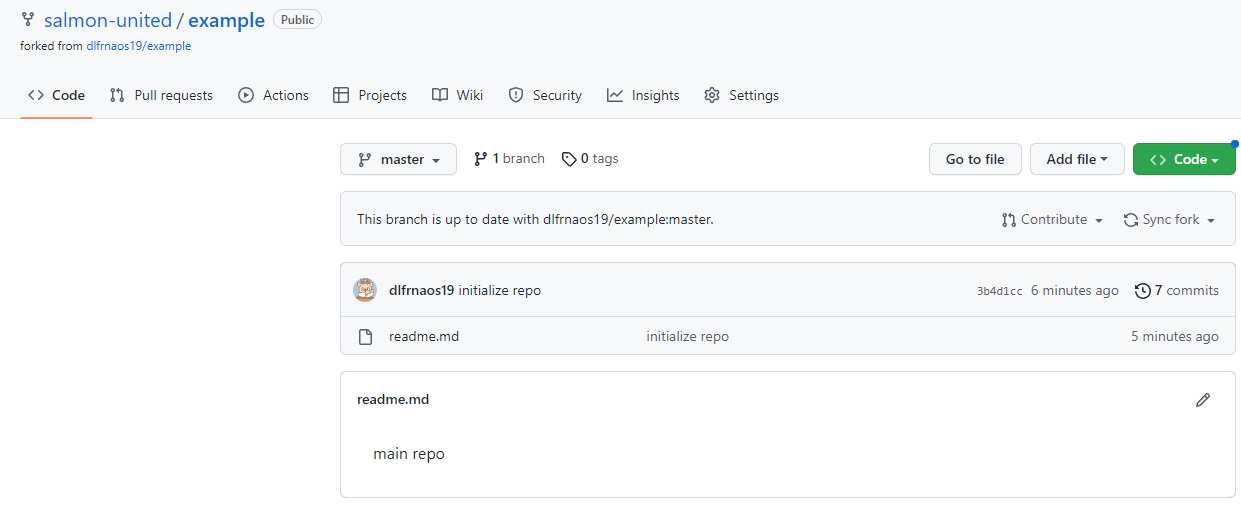The image size is (1241, 510).
Task: Open the dlfrnaos19/example upstream link
Action: coord(139,46)
